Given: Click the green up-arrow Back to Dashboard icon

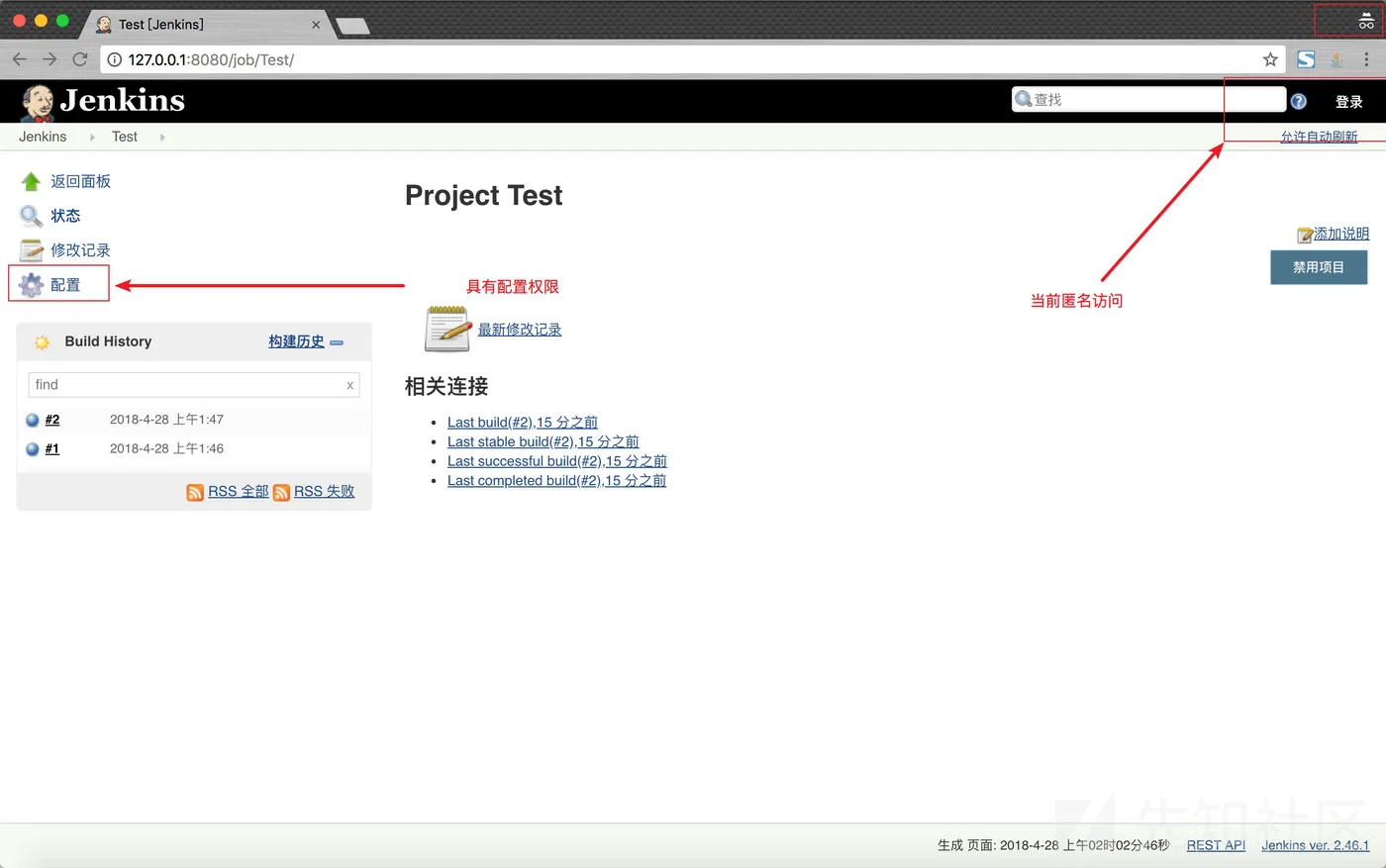Looking at the screenshot, I should click(x=31, y=181).
